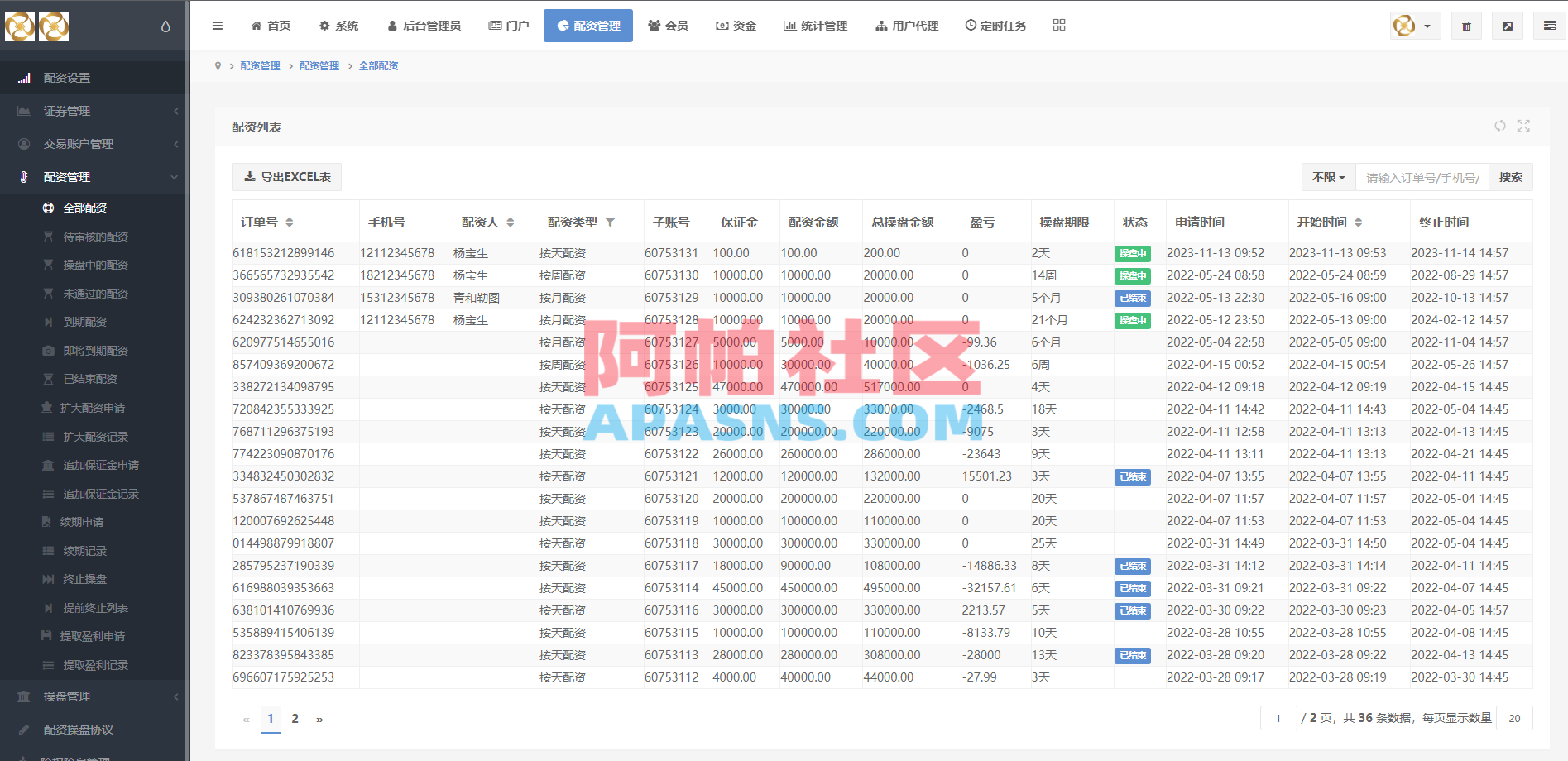The width and height of the screenshot is (1568, 761).
Task: Expand 配资列表 panel to fullscreen
Action: point(1523,126)
